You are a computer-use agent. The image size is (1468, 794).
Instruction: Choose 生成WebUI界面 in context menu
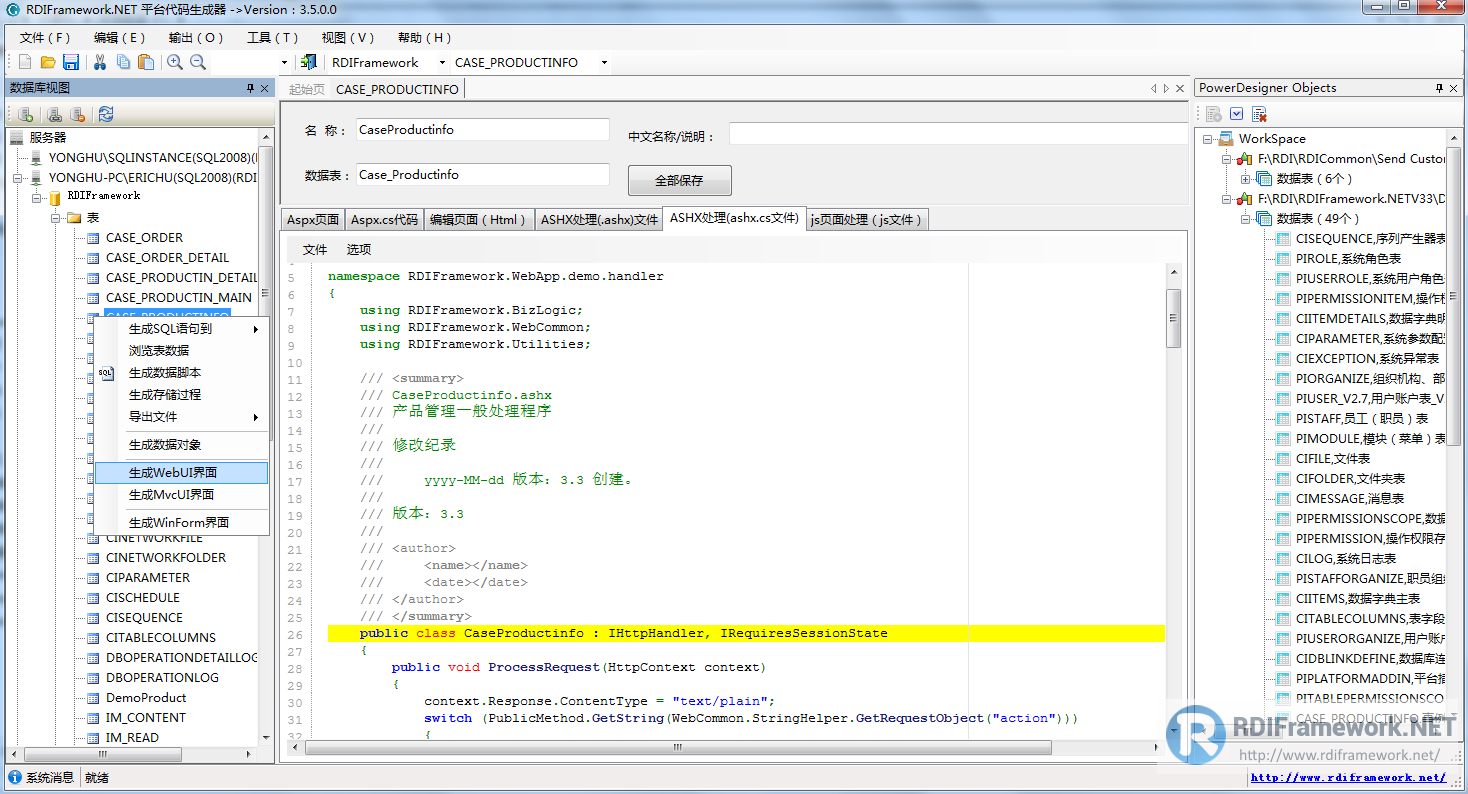pos(181,473)
